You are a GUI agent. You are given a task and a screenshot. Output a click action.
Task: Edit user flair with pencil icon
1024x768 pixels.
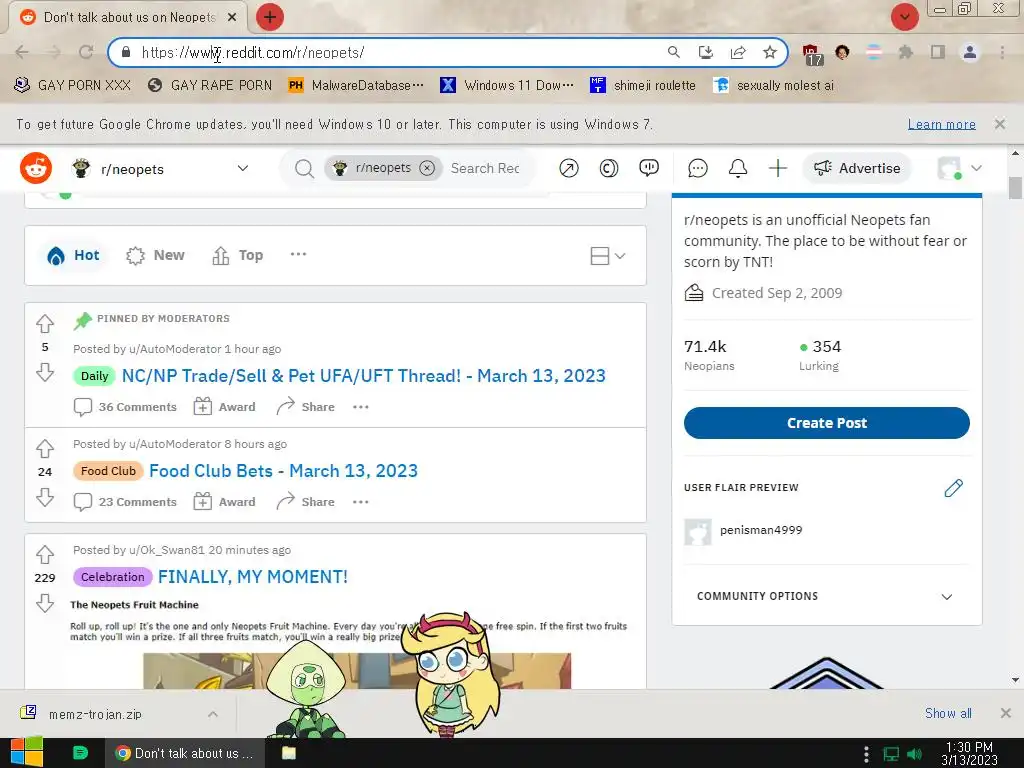(x=953, y=488)
